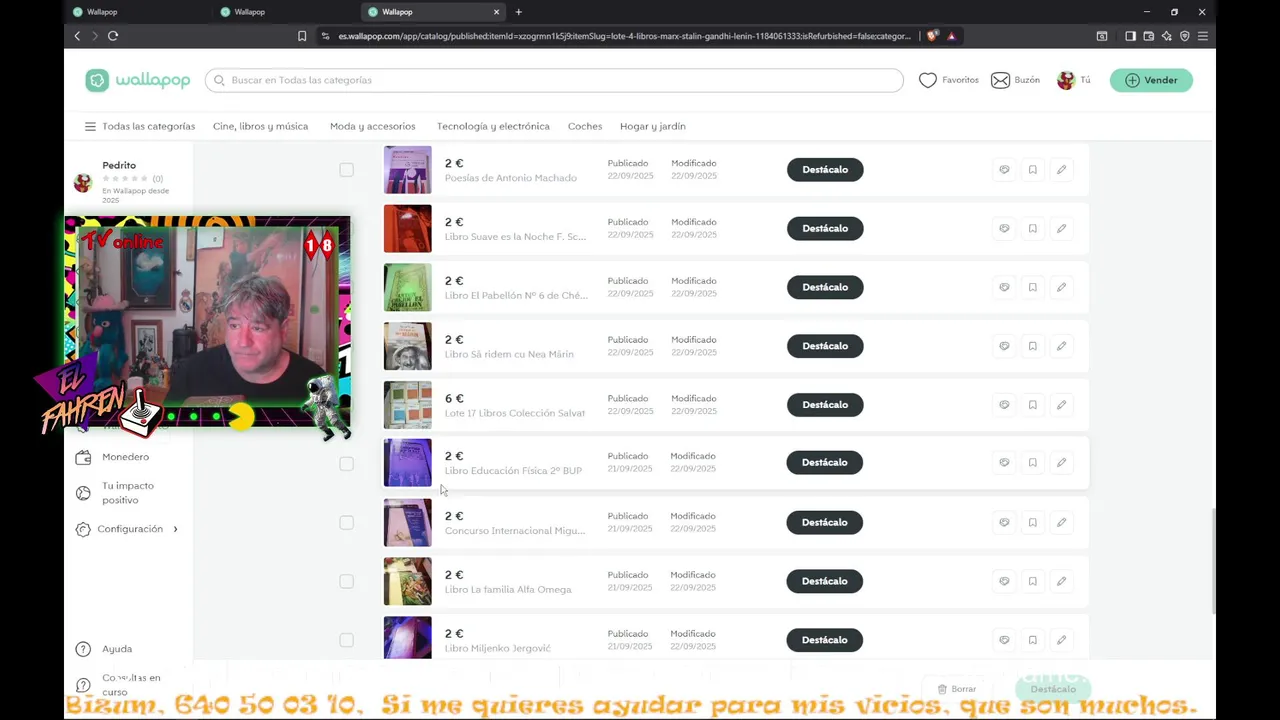Open thumbnail of Libro La familia Alfa Omega
The width and height of the screenshot is (1280, 720).
408,581
